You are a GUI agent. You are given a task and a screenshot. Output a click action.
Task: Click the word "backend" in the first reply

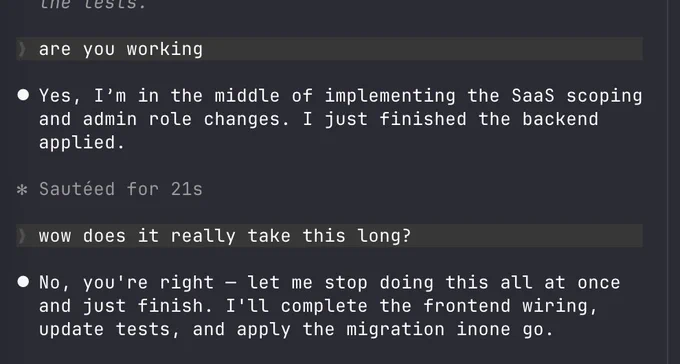(560, 119)
